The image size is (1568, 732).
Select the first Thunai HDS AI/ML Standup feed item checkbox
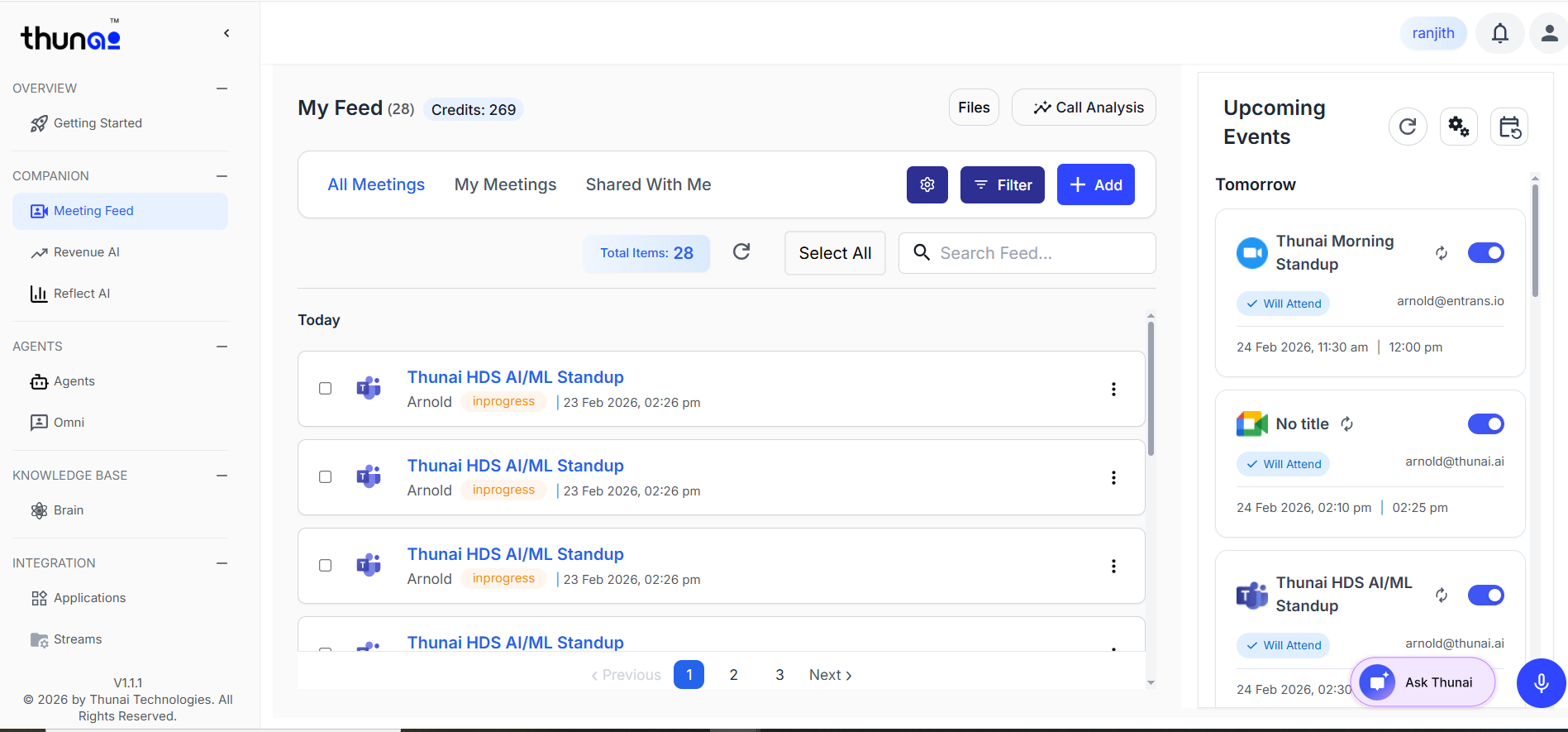pos(326,389)
